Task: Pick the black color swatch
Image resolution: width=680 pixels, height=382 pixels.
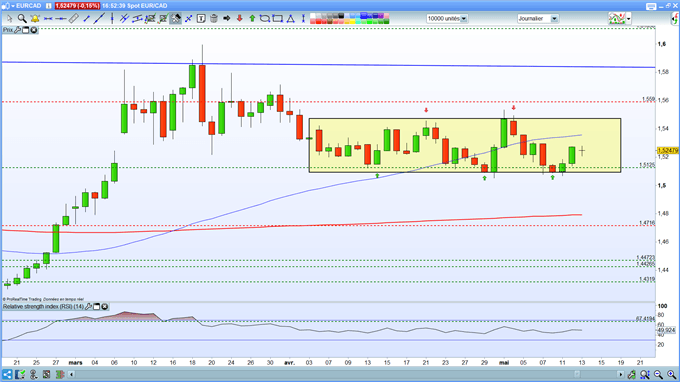Action: click(341, 16)
